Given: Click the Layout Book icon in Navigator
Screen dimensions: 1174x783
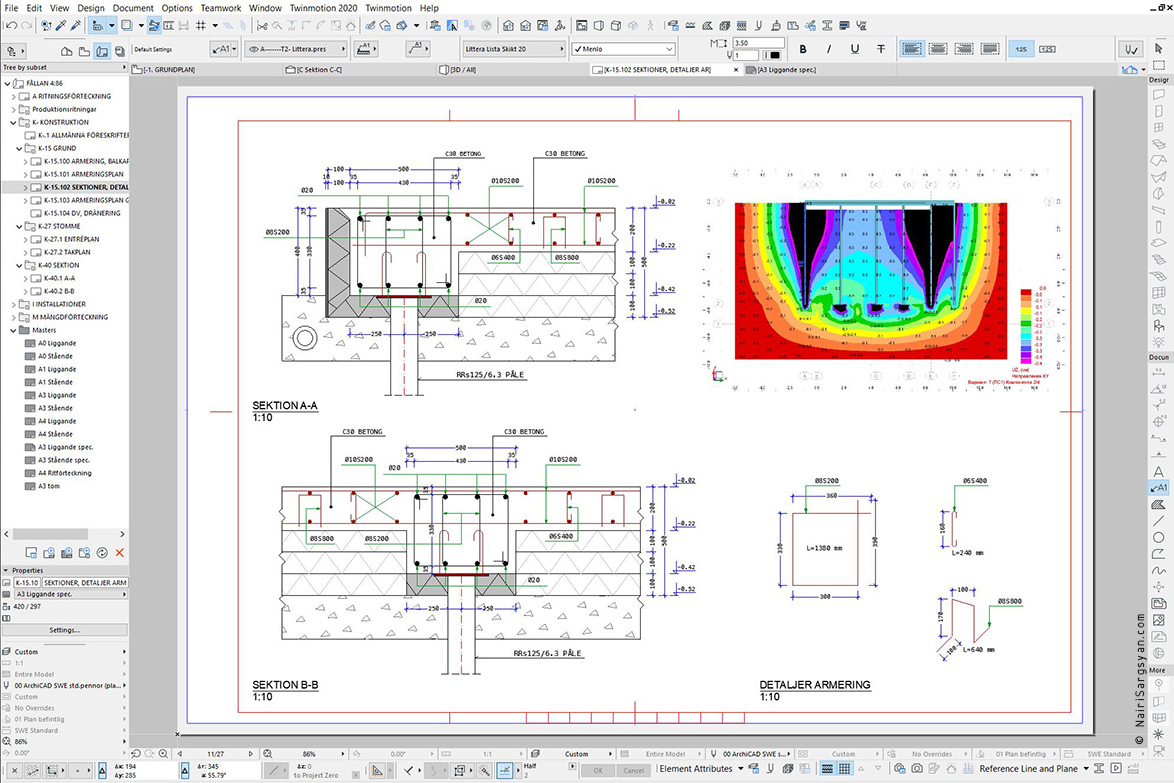Looking at the screenshot, I should tap(102, 51).
